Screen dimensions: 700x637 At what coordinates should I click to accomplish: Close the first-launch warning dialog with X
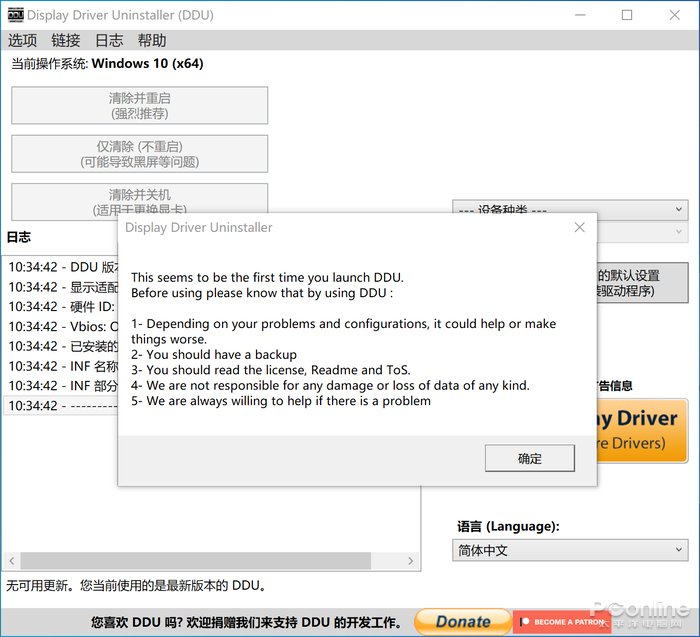[x=579, y=228]
